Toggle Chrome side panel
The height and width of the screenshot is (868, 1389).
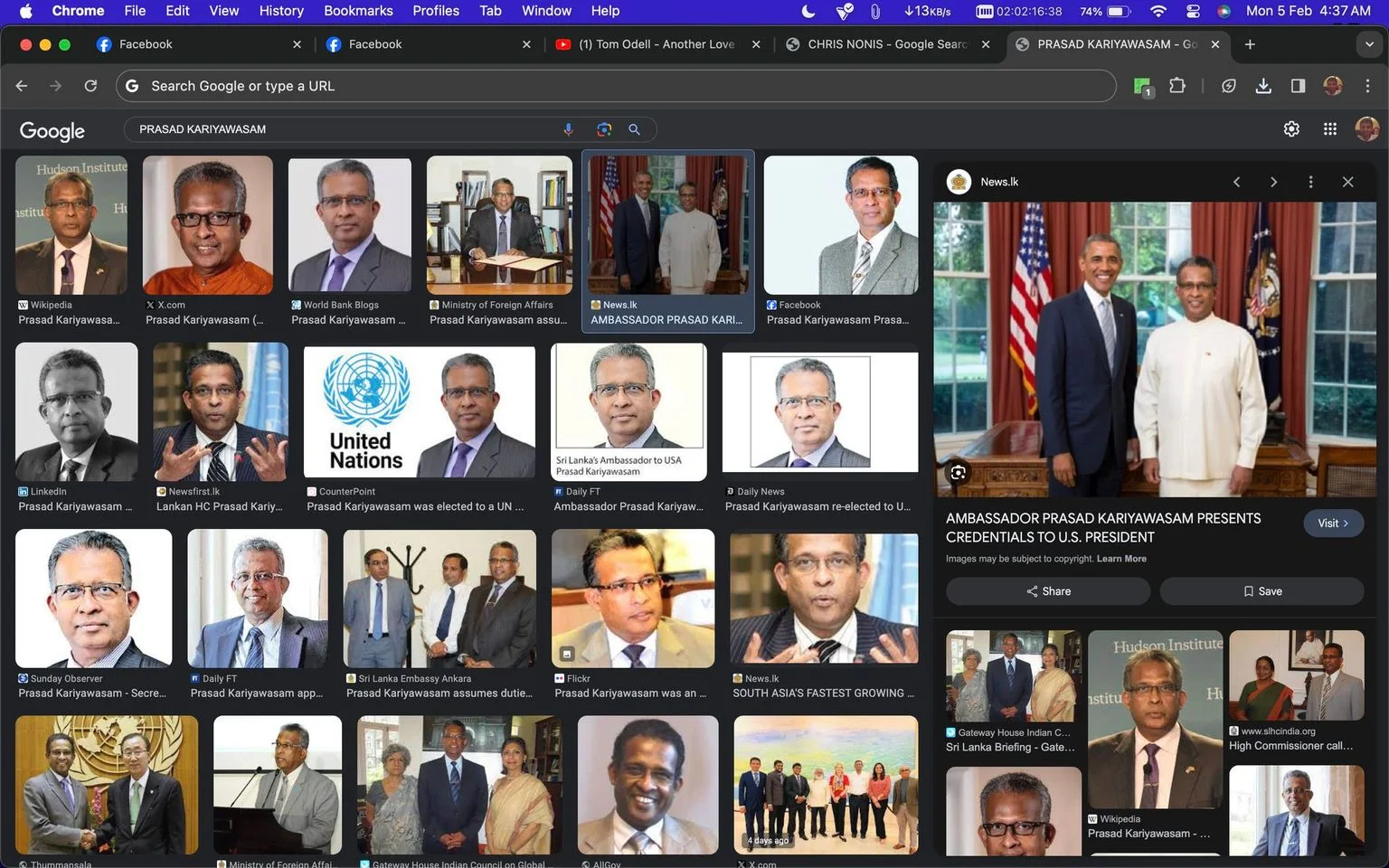click(x=1298, y=86)
